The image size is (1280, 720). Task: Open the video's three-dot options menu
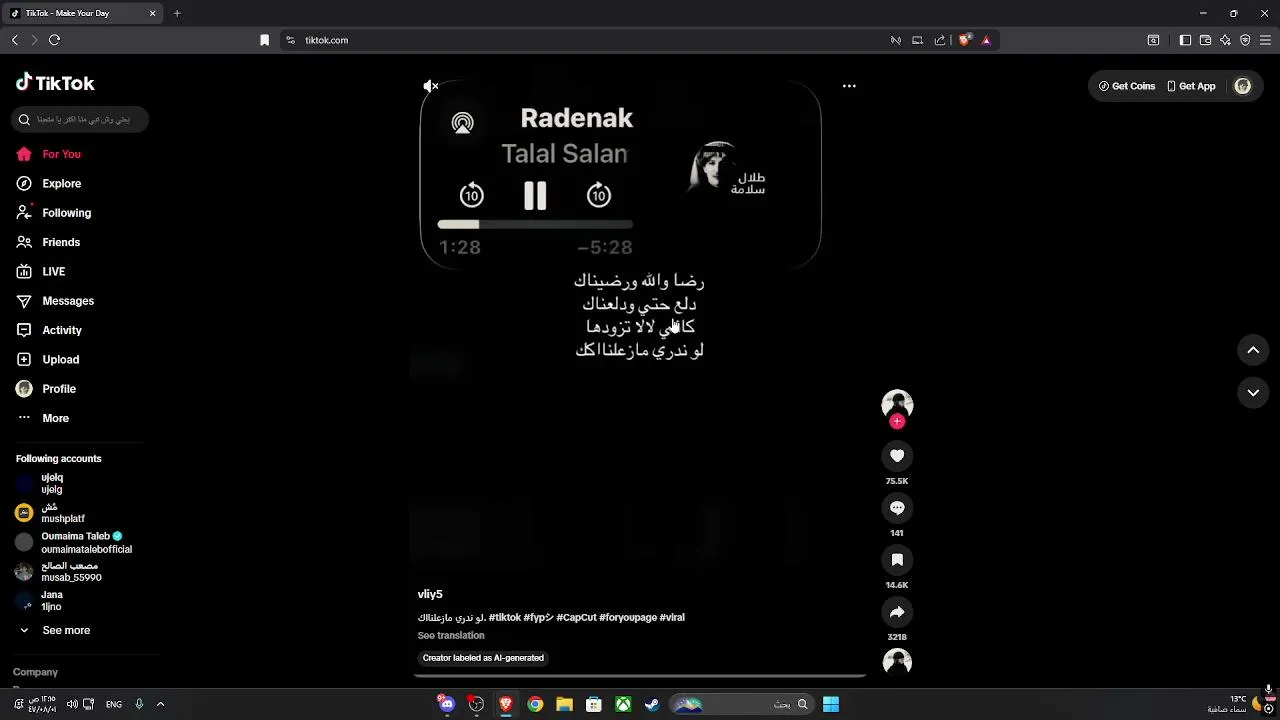tap(849, 86)
